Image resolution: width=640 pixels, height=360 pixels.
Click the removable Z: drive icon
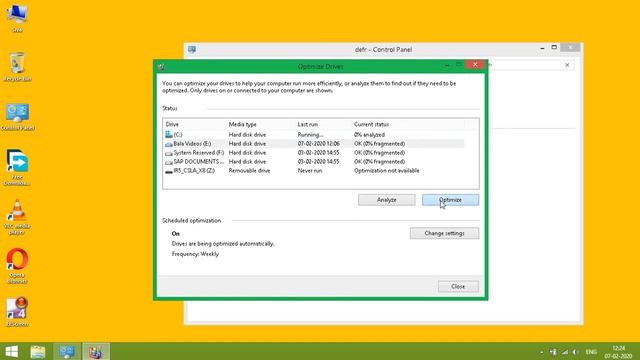point(169,171)
